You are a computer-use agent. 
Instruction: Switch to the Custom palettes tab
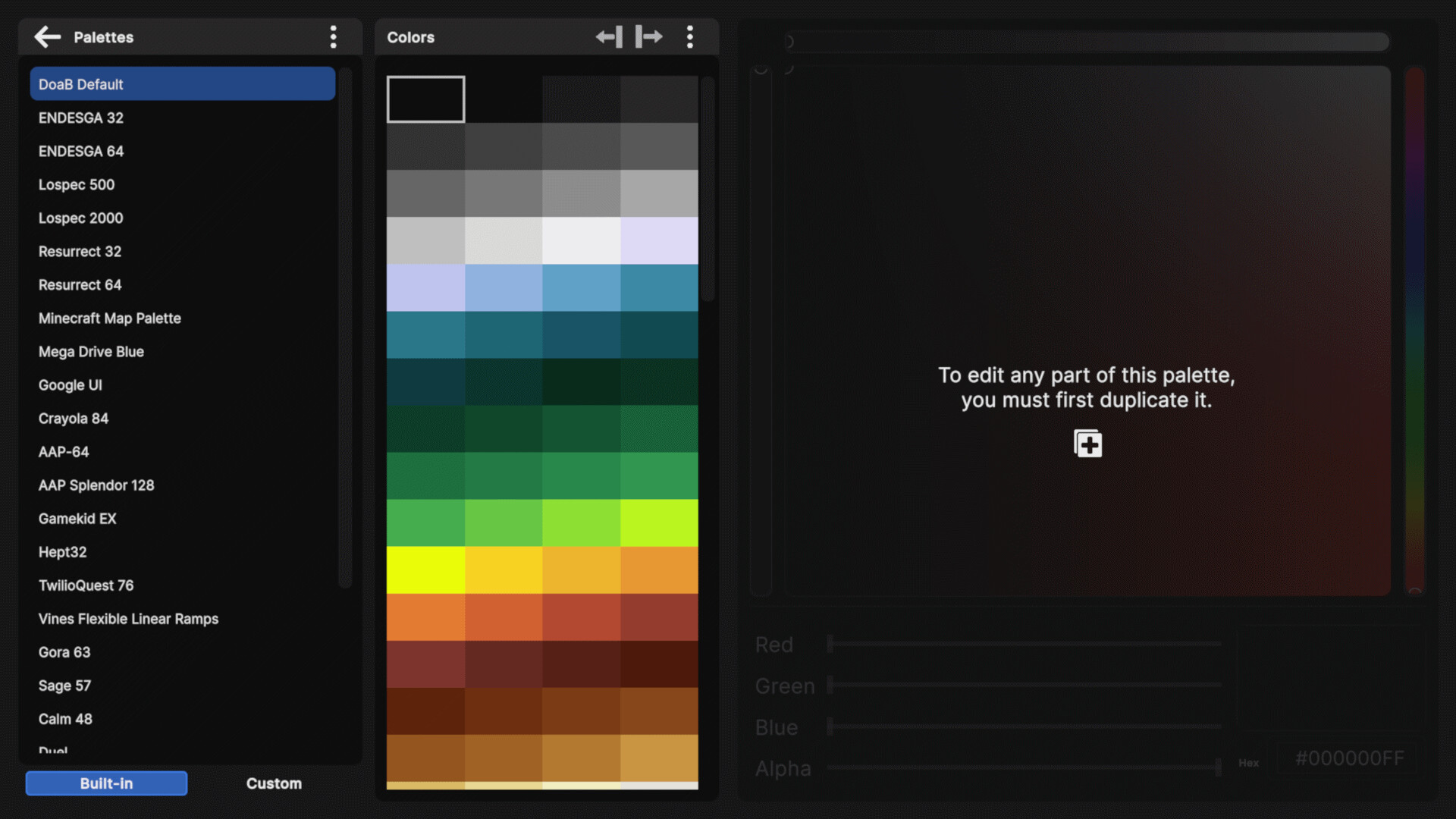(x=273, y=783)
